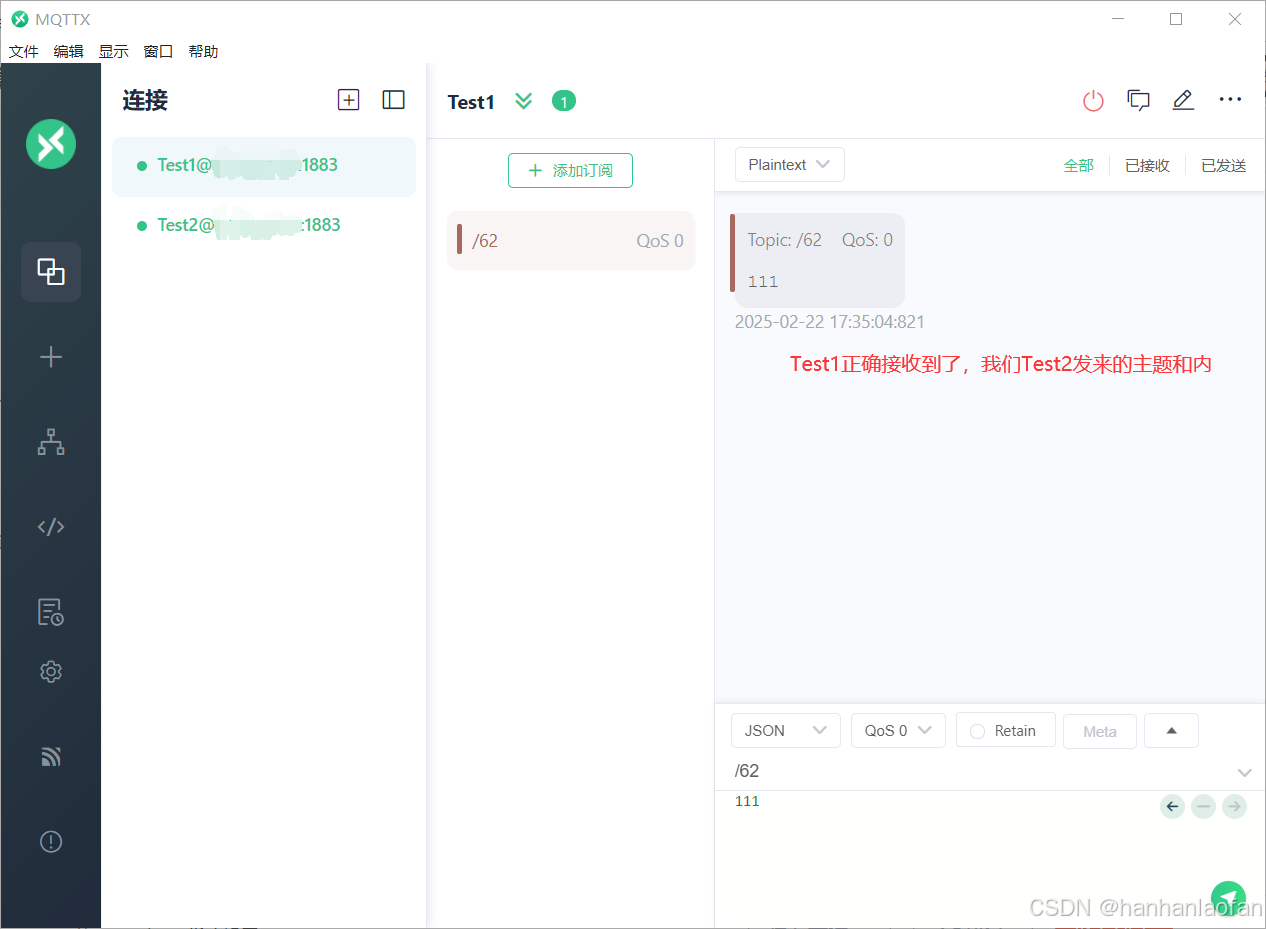Screen dimensions: 1266x929
Task: Toggle the connection list layout icon
Action: tap(394, 100)
